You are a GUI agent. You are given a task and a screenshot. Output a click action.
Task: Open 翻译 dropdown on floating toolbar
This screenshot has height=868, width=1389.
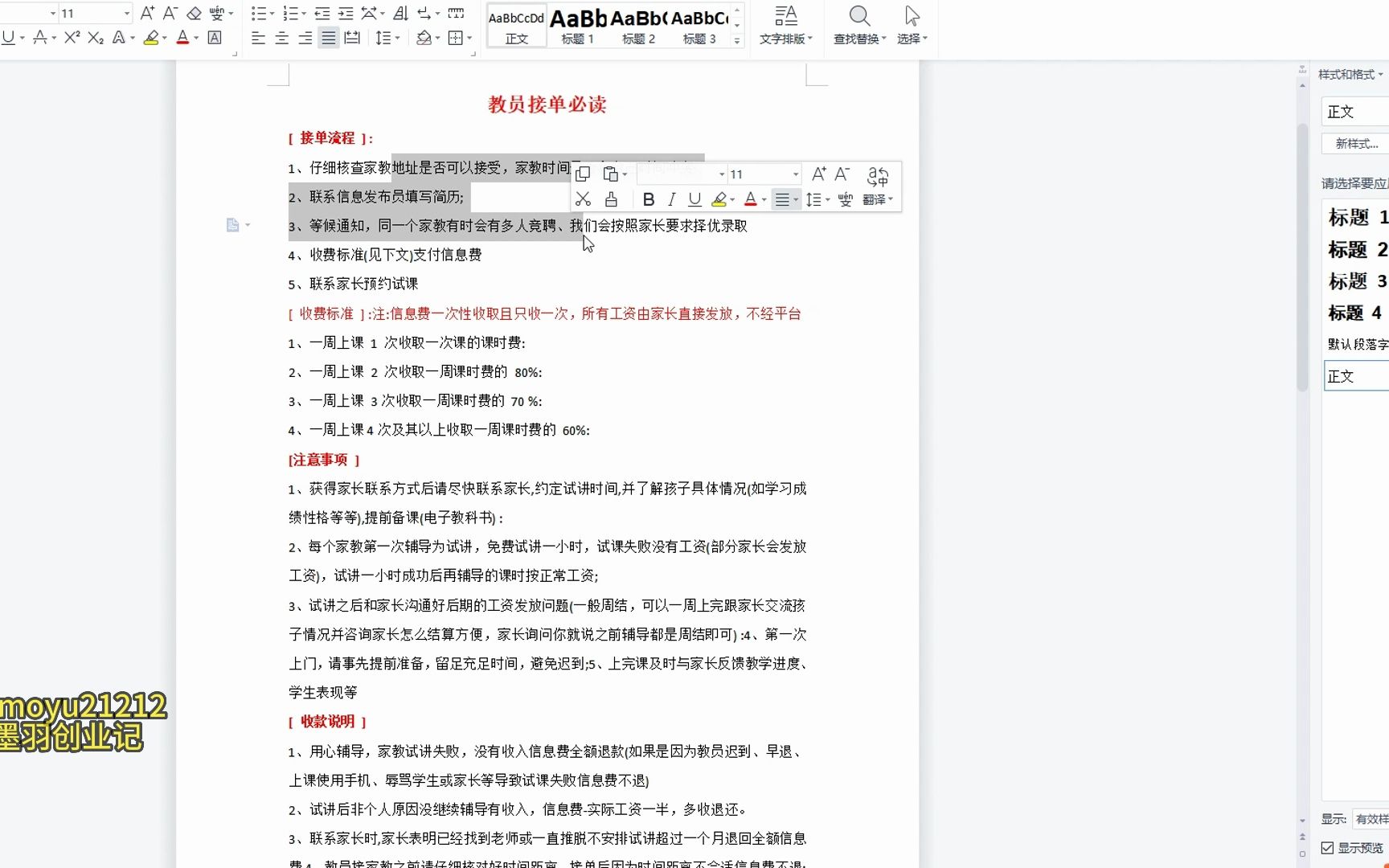pos(879,200)
